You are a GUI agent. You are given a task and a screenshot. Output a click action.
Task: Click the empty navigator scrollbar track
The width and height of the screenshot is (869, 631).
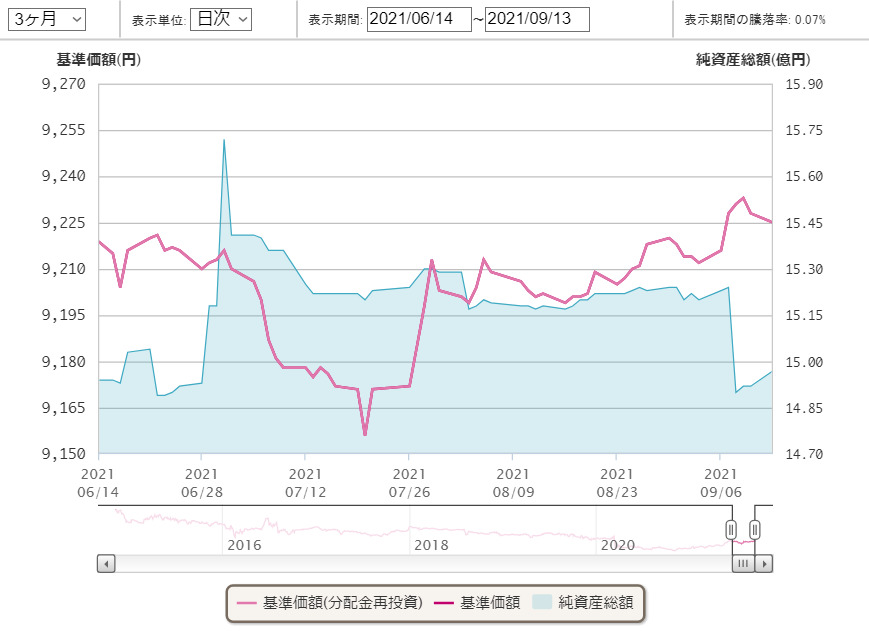(x=400, y=564)
